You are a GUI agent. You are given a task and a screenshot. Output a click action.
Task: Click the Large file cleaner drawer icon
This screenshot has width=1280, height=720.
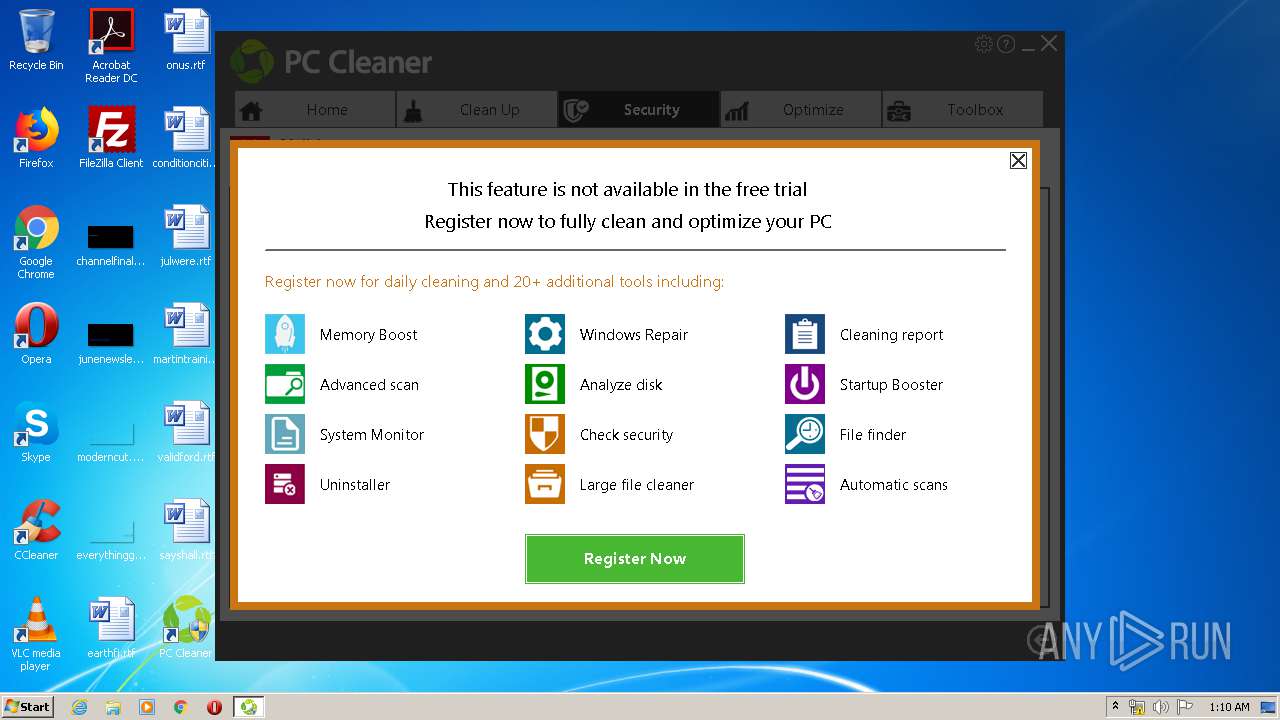point(545,484)
